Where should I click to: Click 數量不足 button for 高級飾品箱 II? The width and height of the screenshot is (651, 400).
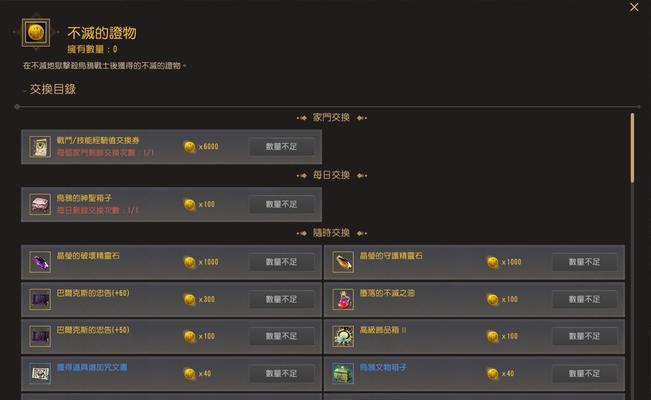click(x=585, y=336)
